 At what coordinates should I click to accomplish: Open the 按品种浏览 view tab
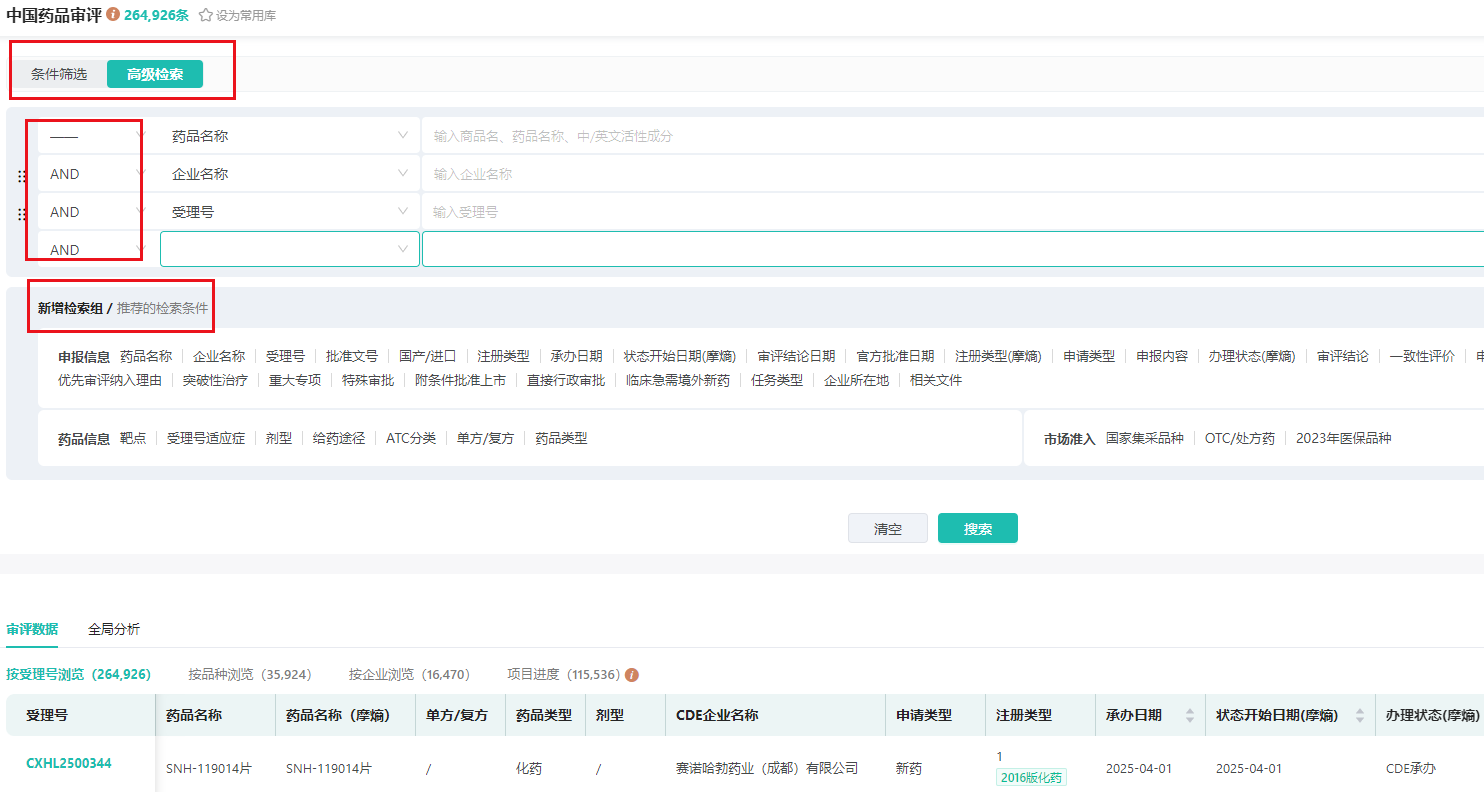coord(249,675)
